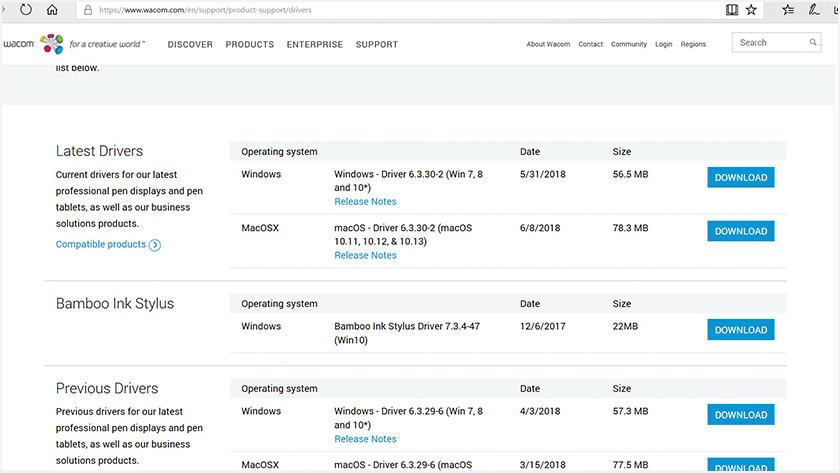Image resolution: width=840 pixels, height=473 pixels.
Task: Add page to favorites star icon
Action: (x=752, y=10)
